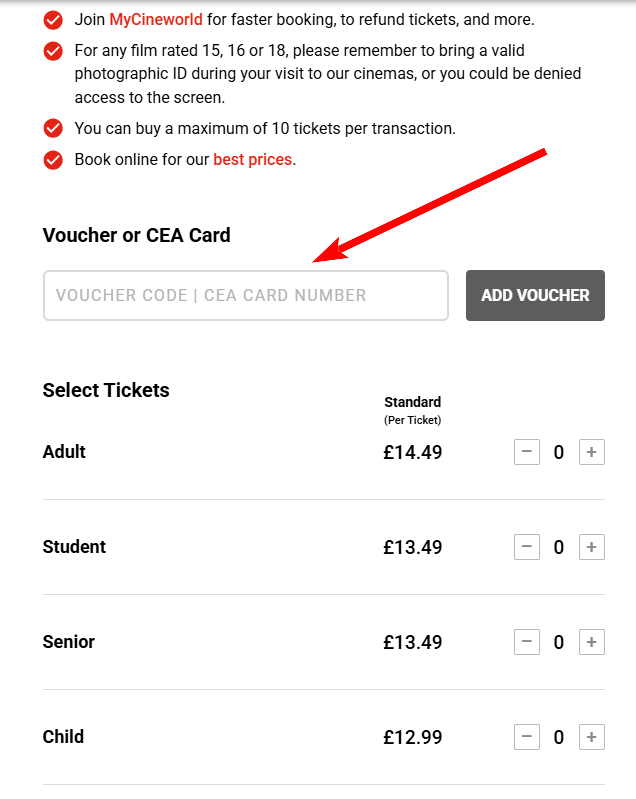Click the Select Tickets heading
The image size is (636, 799).
tap(106, 390)
